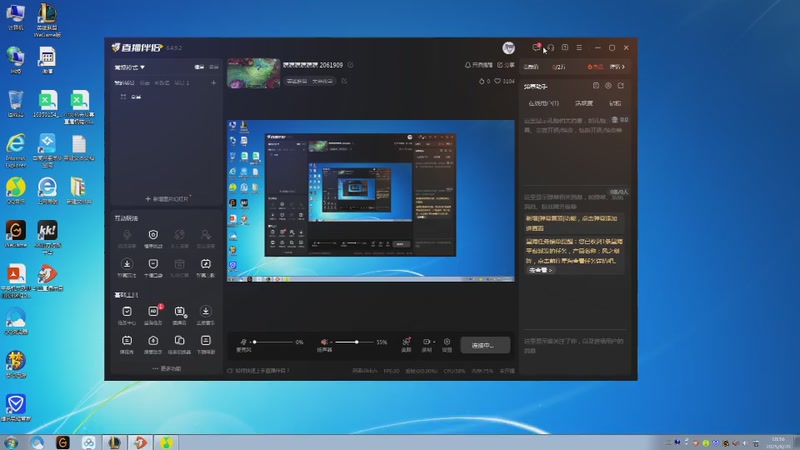This screenshot has height=450, width=800.
Task: Open the message notifications icon with red dot
Action: click(x=536, y=47)
